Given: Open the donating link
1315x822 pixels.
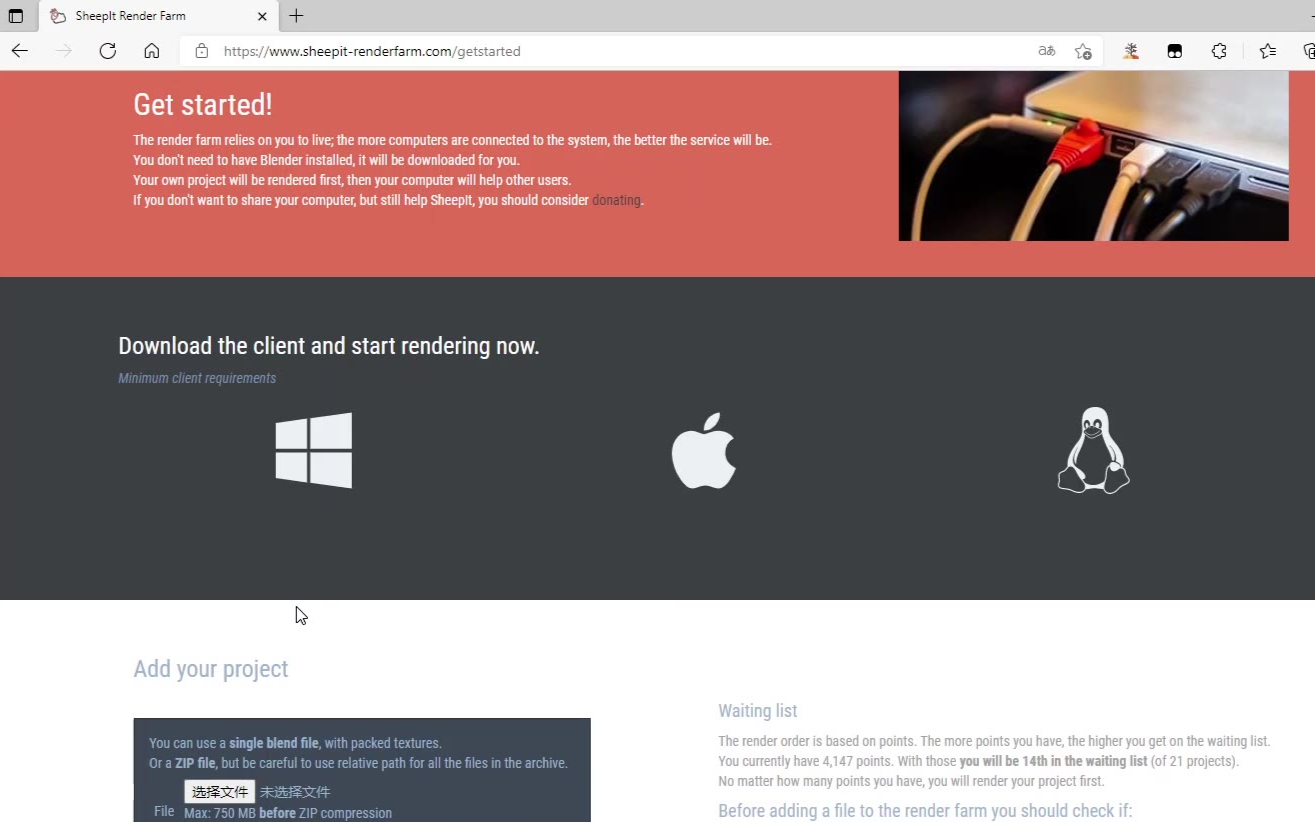Looking at the screenshot, I should pyautogui.click(x=616, y=200).
